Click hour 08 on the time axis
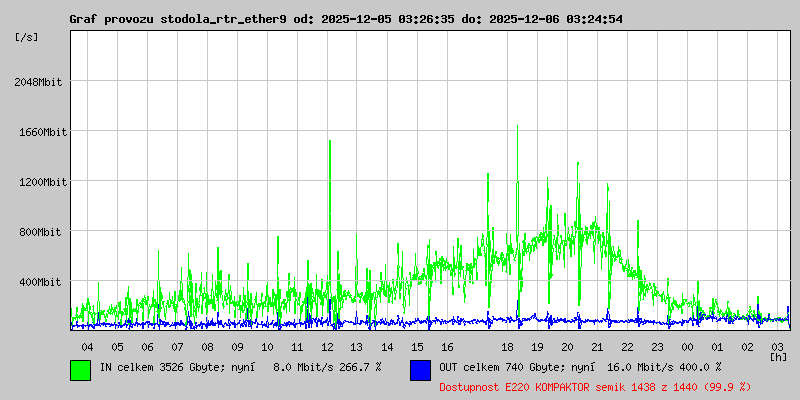The image size is (800, 400). [207, 346]
